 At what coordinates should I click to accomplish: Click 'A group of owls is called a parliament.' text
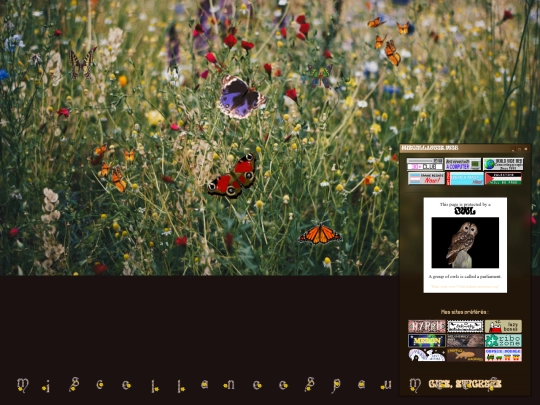coord(465,277)
